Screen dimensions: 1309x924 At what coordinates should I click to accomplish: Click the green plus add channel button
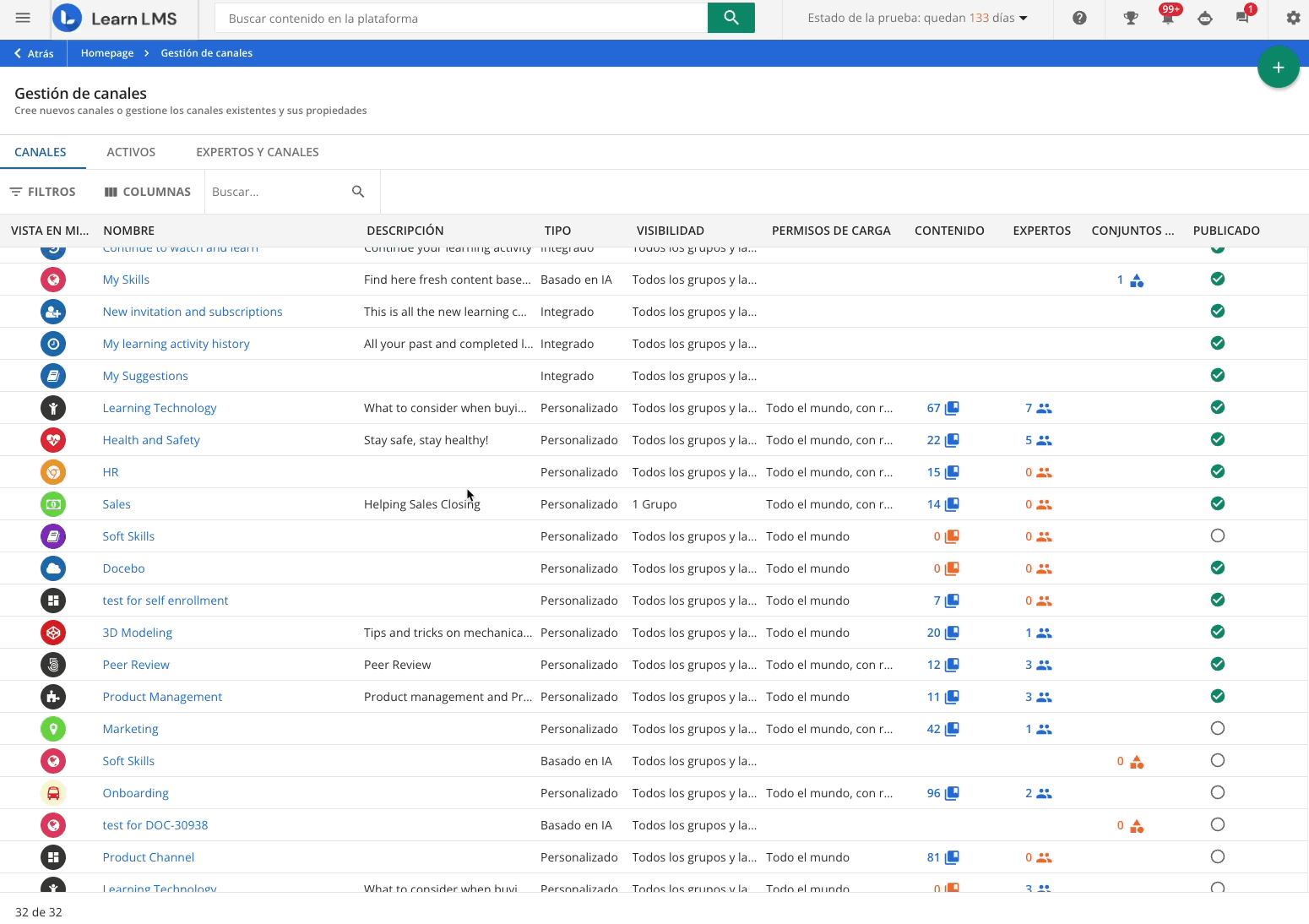pyautogui.click(x=1279, y=68)
